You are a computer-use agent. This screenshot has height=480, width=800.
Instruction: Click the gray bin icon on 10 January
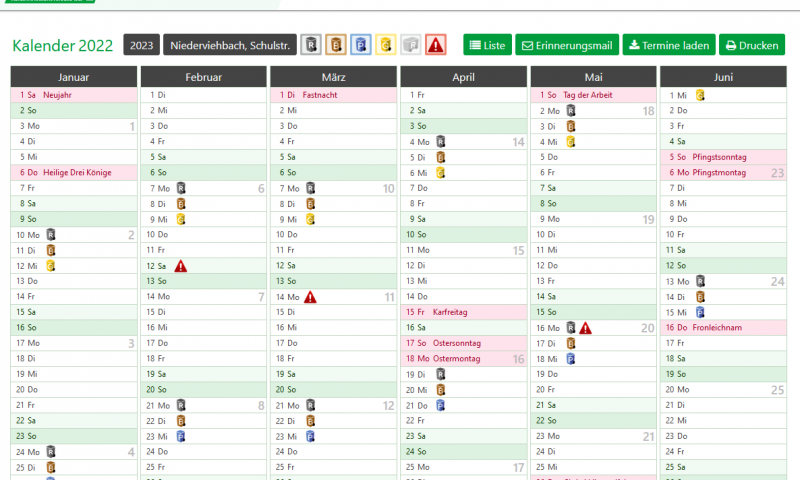51,234
